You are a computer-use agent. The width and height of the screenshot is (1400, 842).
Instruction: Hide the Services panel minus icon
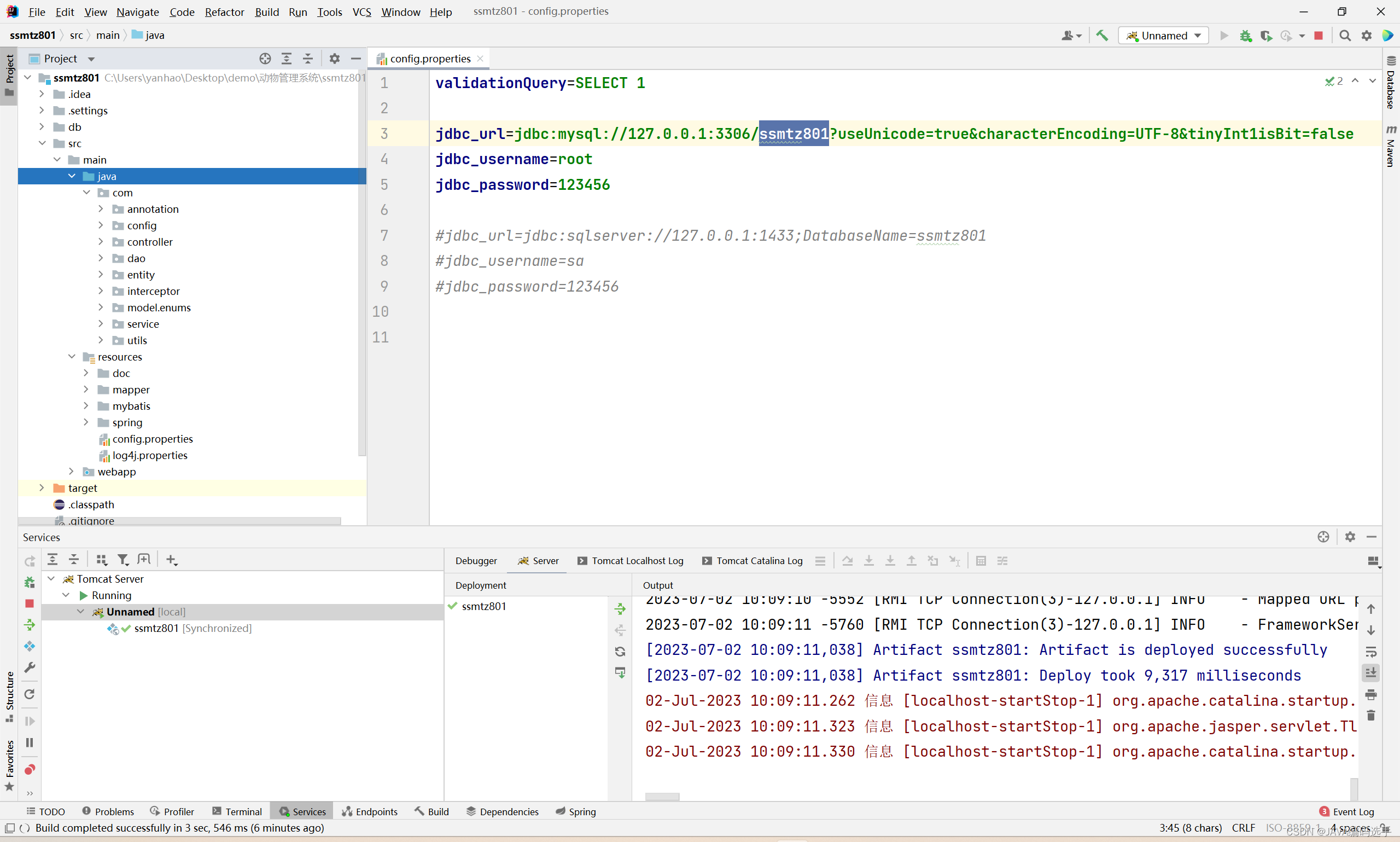pyautogui.click(x=1372, y=537)
